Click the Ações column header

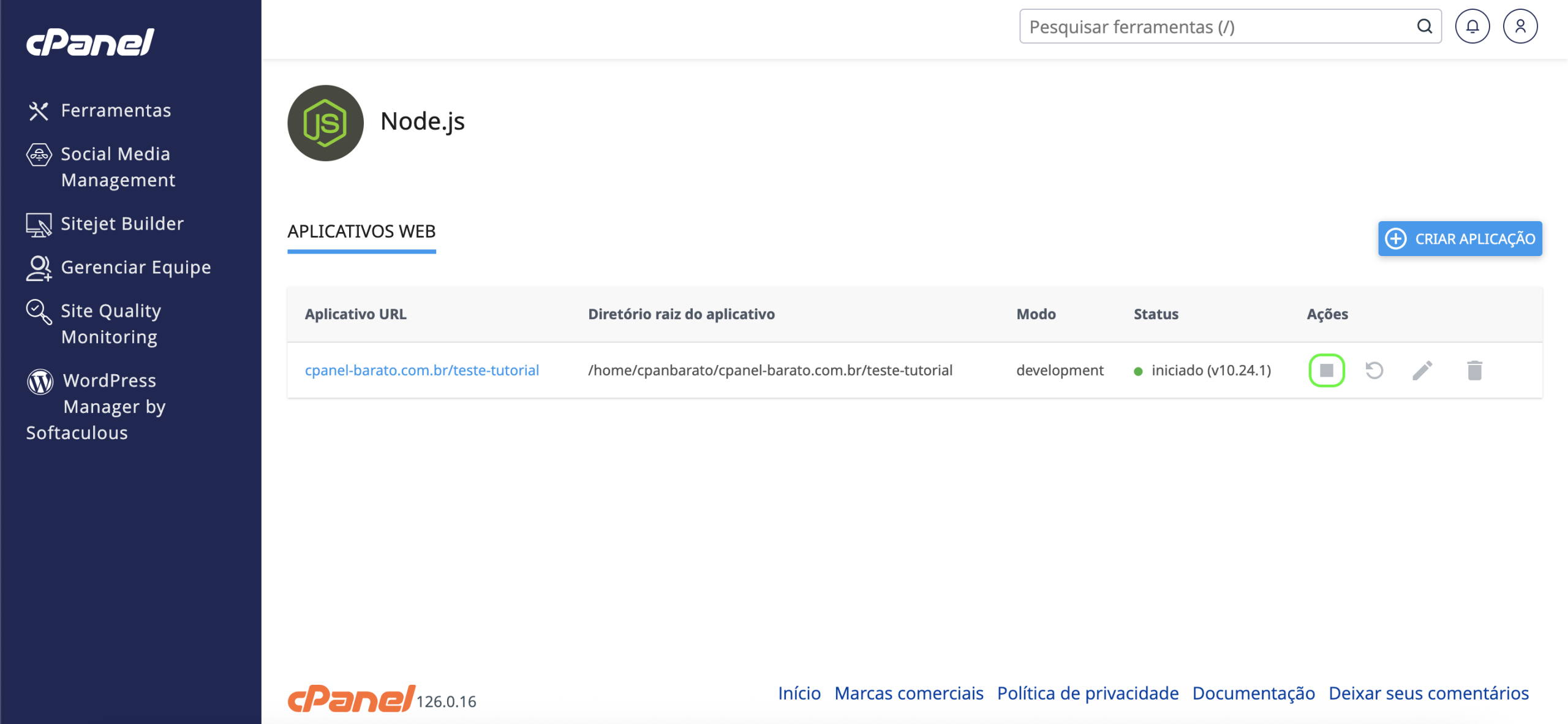pyautogui.click(x=1327, y=314)
